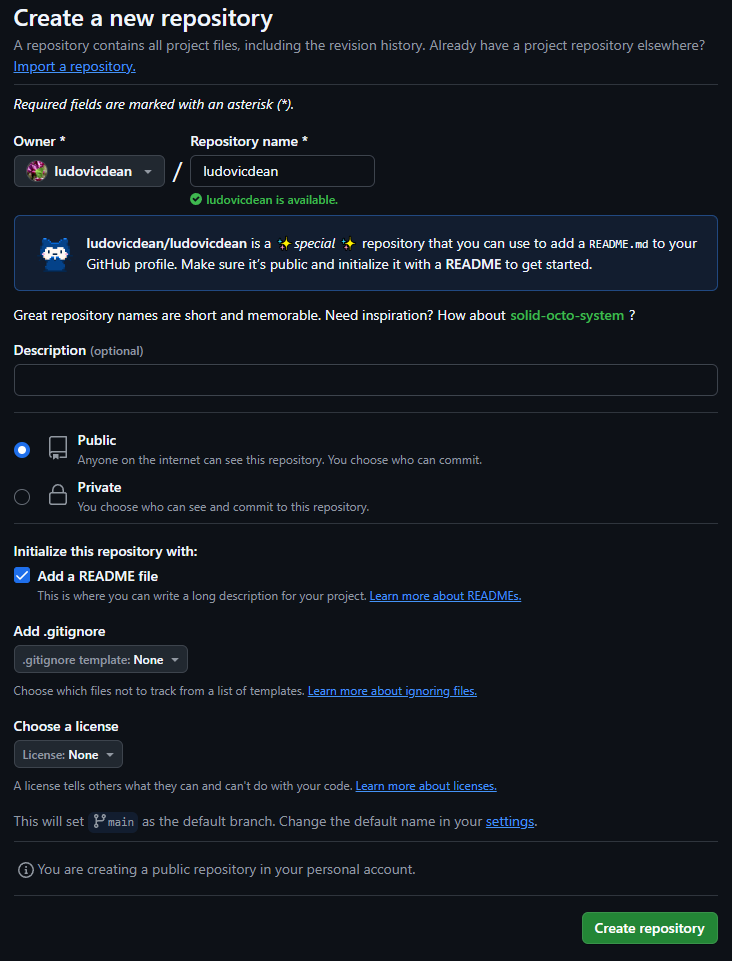Image resolution: width=732 pixels, height=961 pixels.
Task: Click the Private repository lock icon
Action: click(x=58, y=495)
